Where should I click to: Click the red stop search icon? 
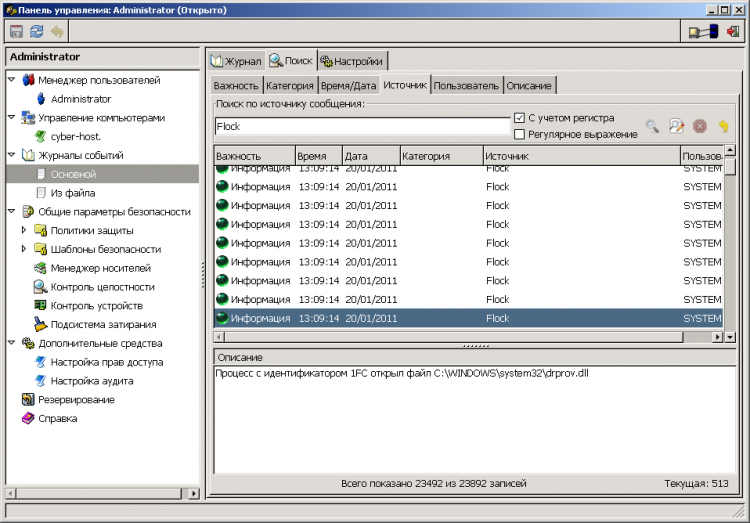click(700, 126)
